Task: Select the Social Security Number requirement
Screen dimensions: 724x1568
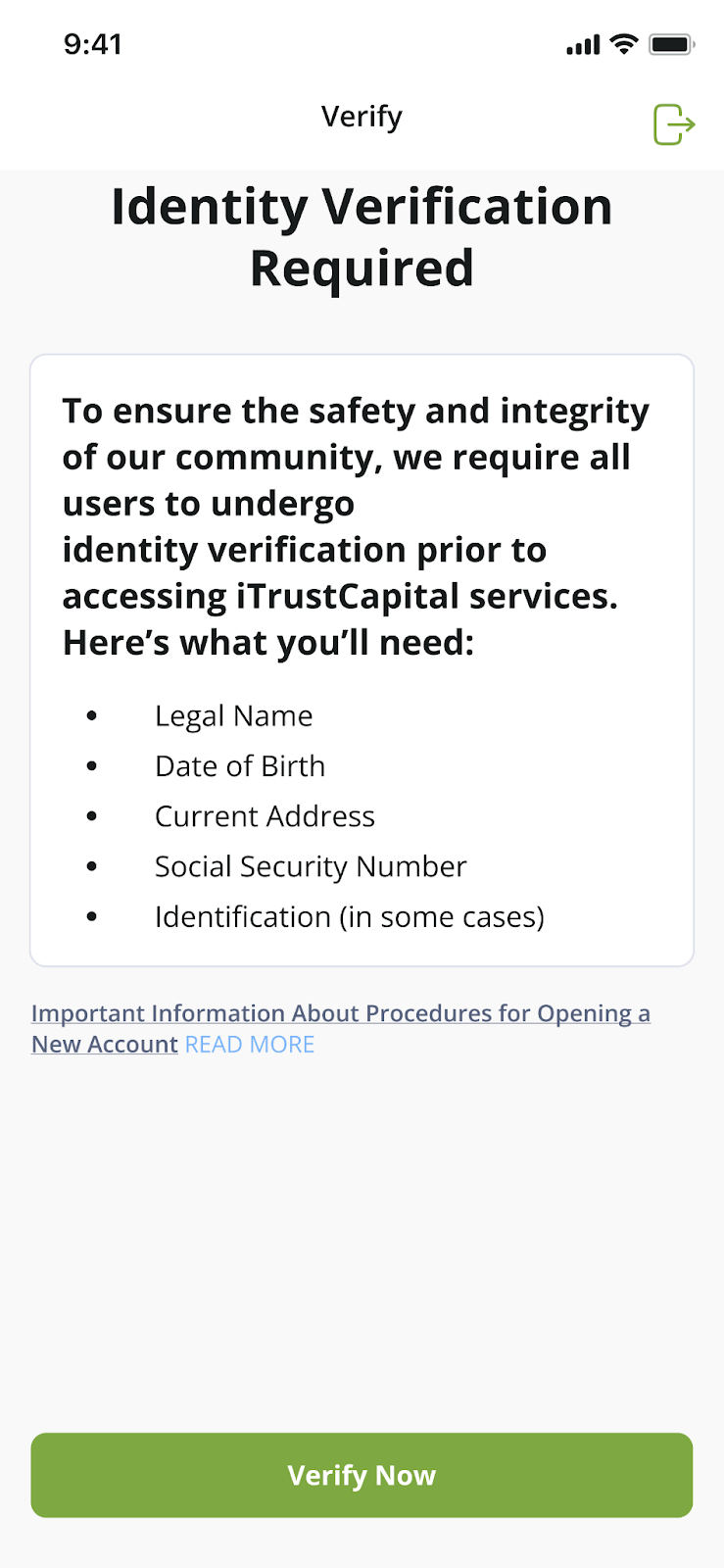Action: pyautogui.click(x=311, y=866)
